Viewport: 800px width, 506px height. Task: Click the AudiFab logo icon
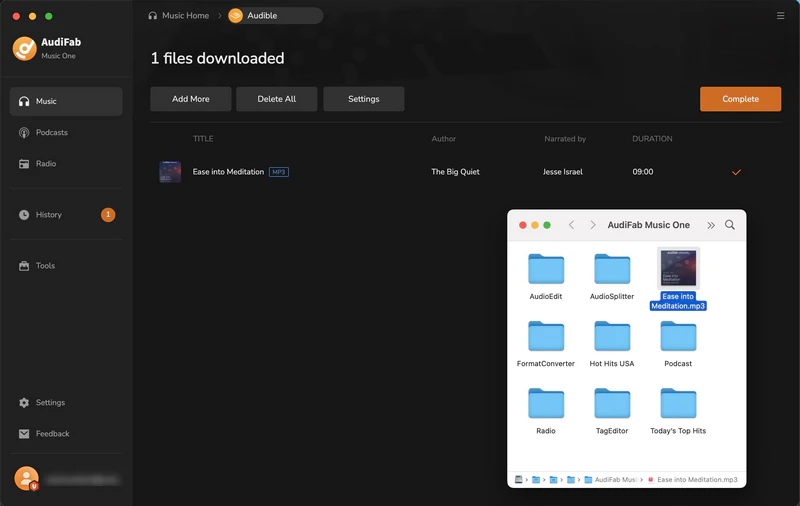tap(24, 48)
